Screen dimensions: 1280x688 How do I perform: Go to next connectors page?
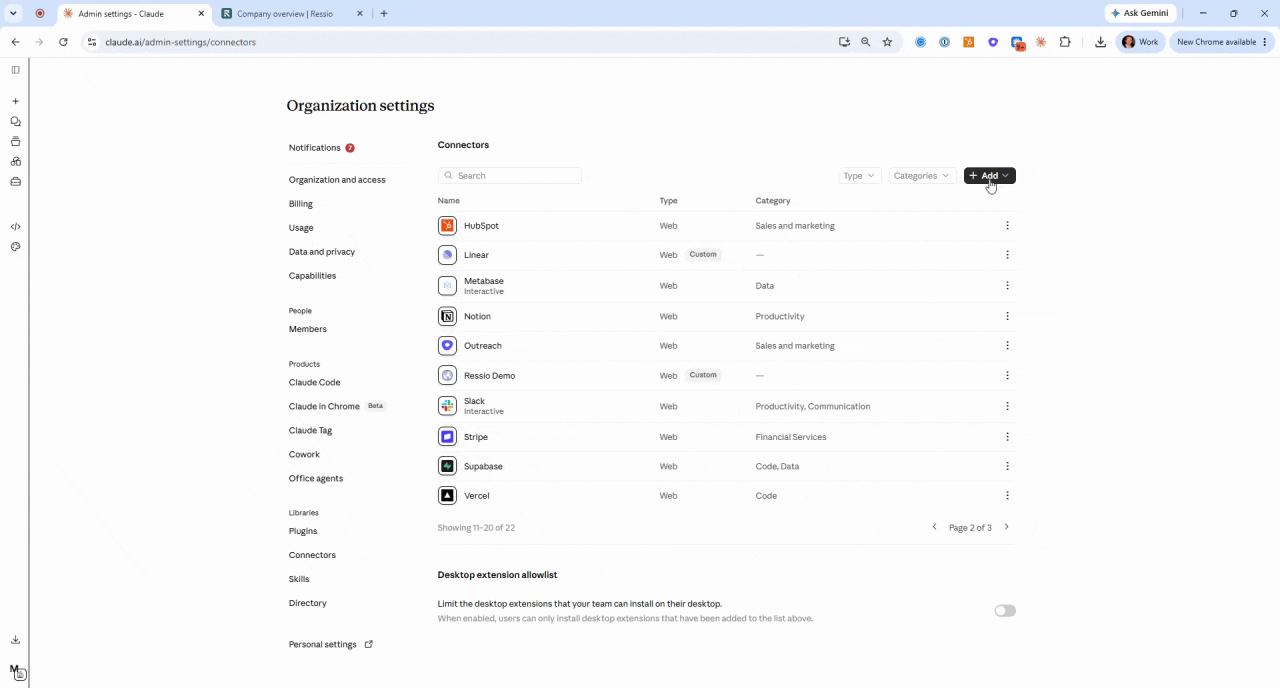pyautogui.click(x=1006, y=527)
